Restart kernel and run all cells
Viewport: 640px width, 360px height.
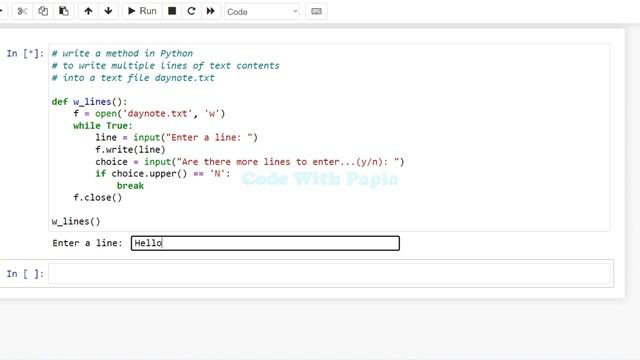pyautogui.click(x=210, y=11)
